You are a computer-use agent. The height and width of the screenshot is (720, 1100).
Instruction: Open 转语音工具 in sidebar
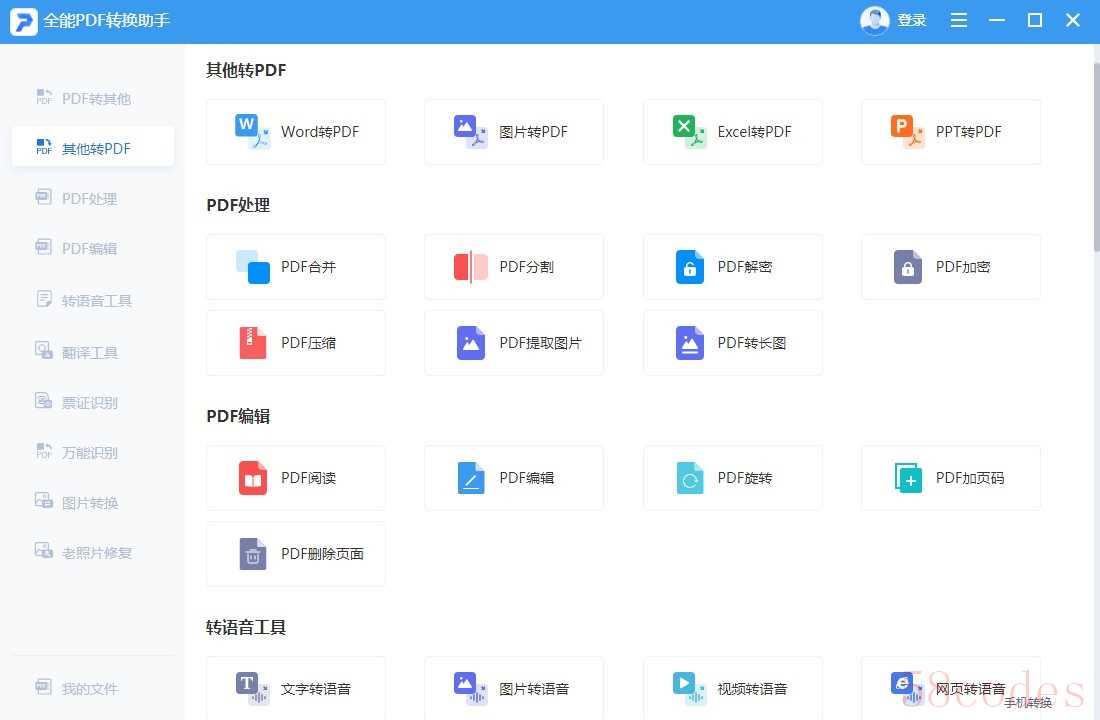pos(93,300)
